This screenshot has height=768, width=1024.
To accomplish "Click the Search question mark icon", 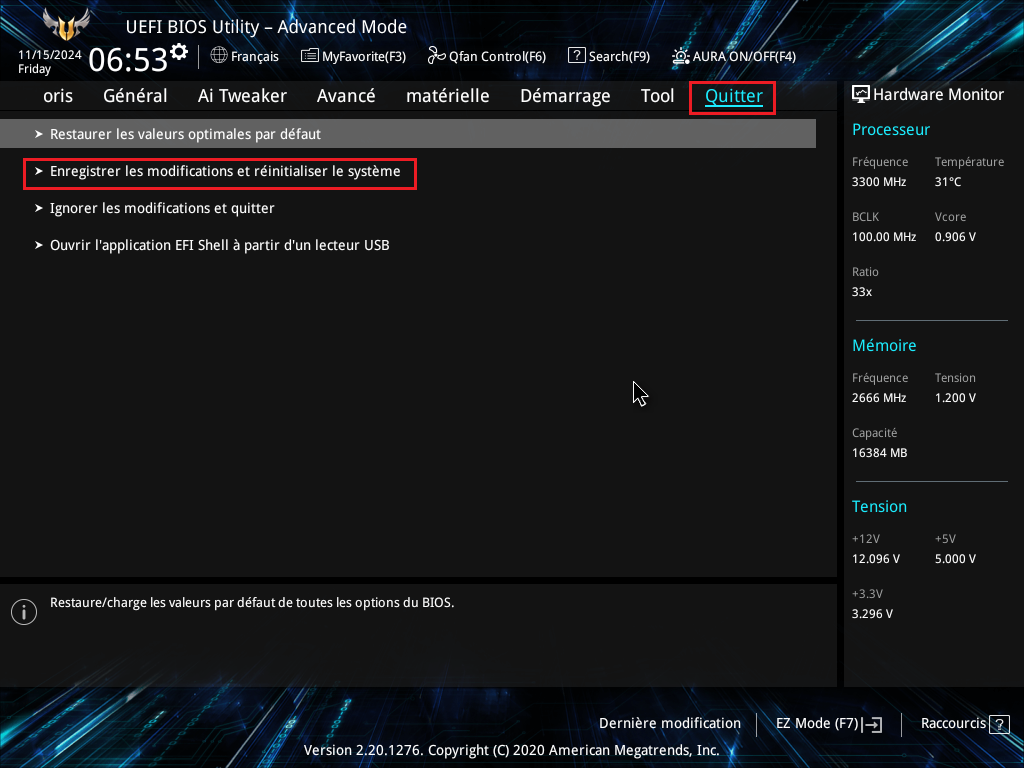I will coord(576,56).
